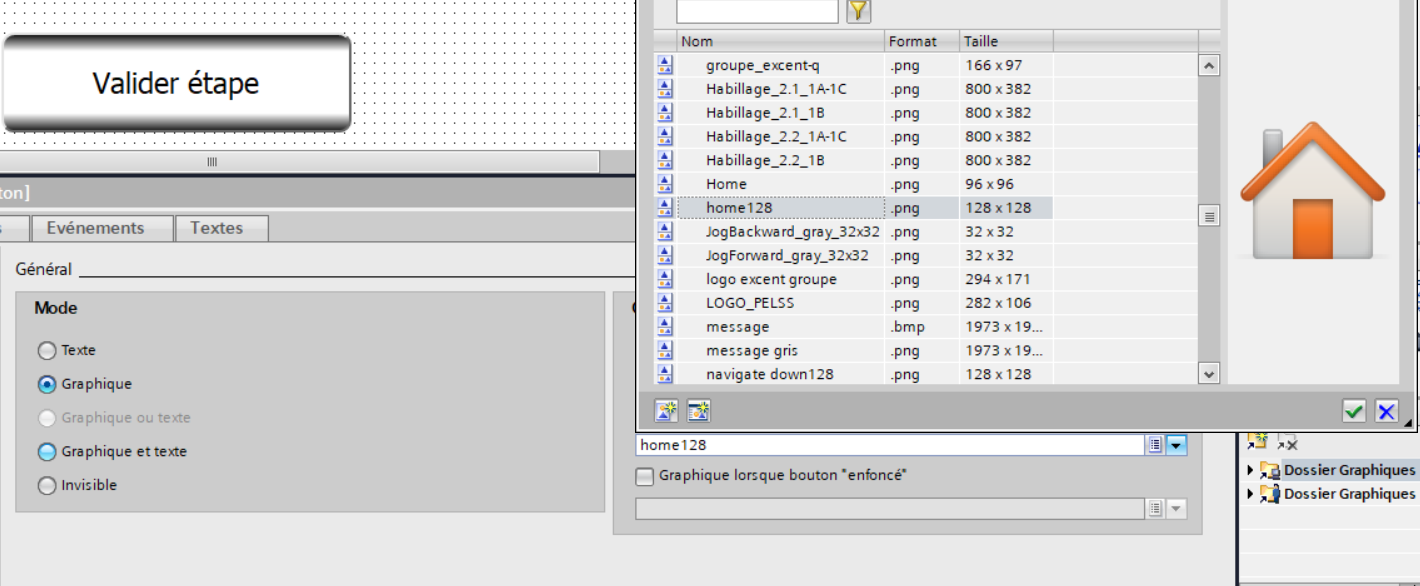1420x586 pixels.
Task: Switch to the Evénements tab
Action: (95, 228)
